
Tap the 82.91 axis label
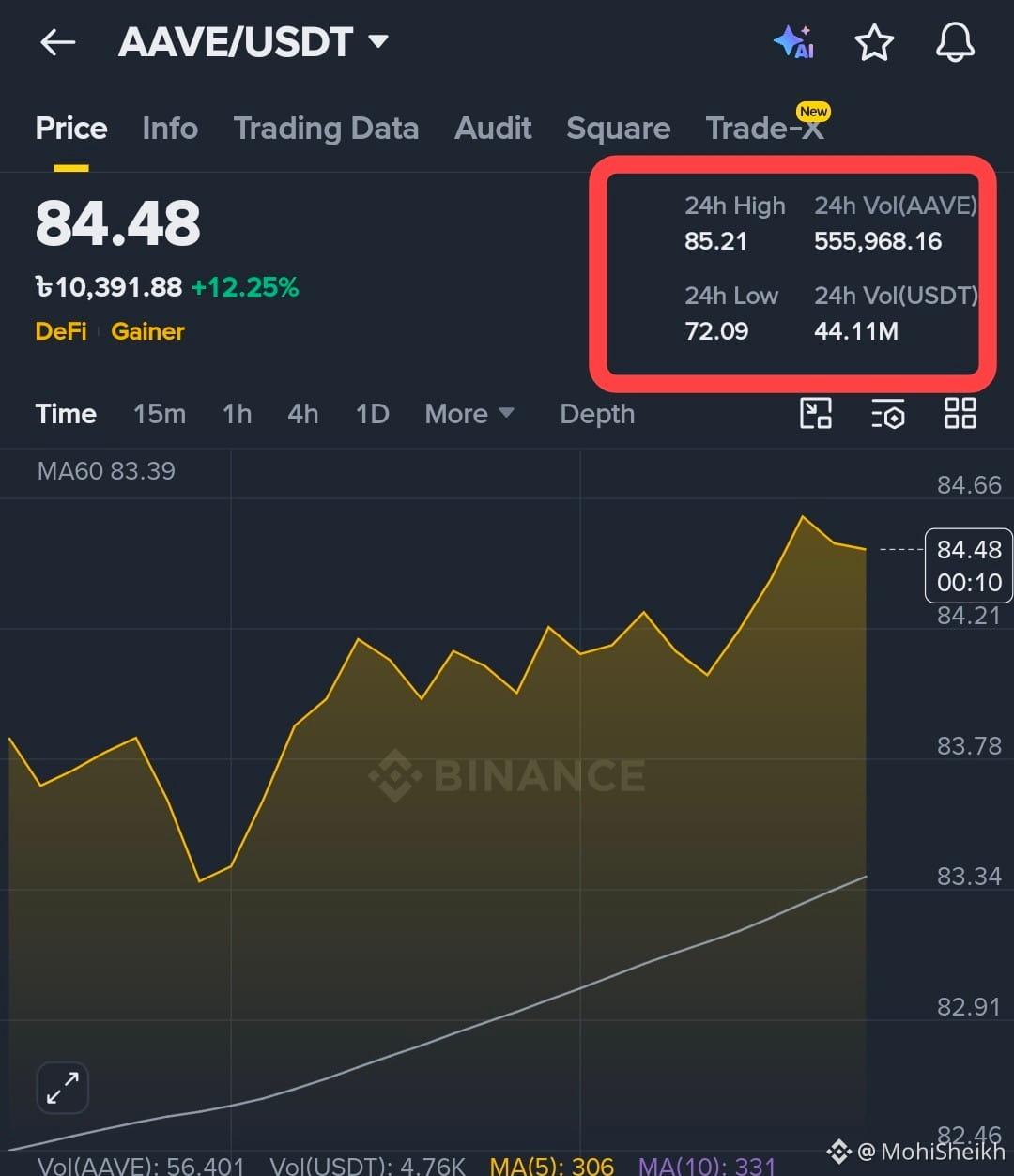[969, 1007]
